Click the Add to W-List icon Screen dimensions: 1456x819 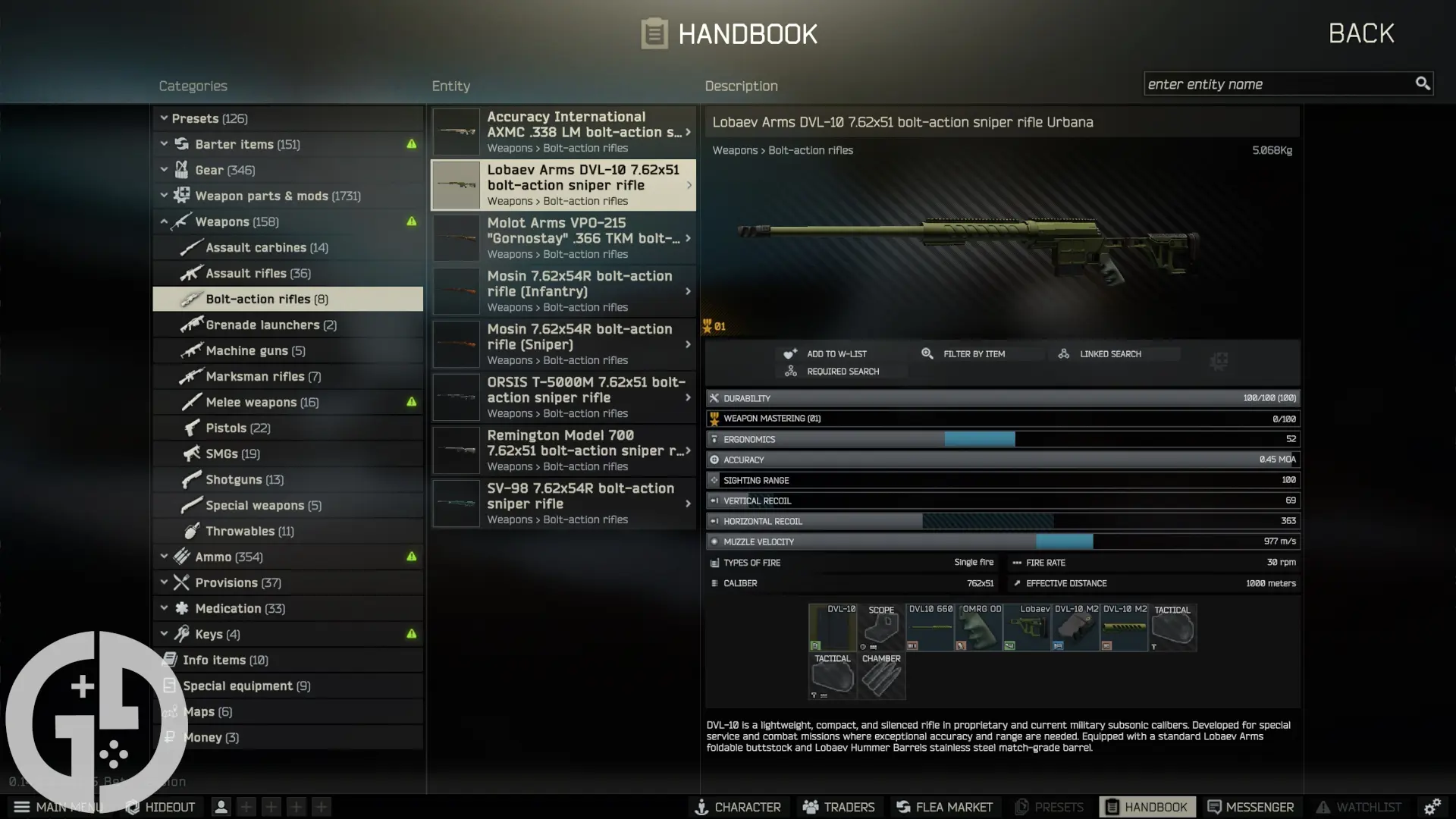click(791, 353)
